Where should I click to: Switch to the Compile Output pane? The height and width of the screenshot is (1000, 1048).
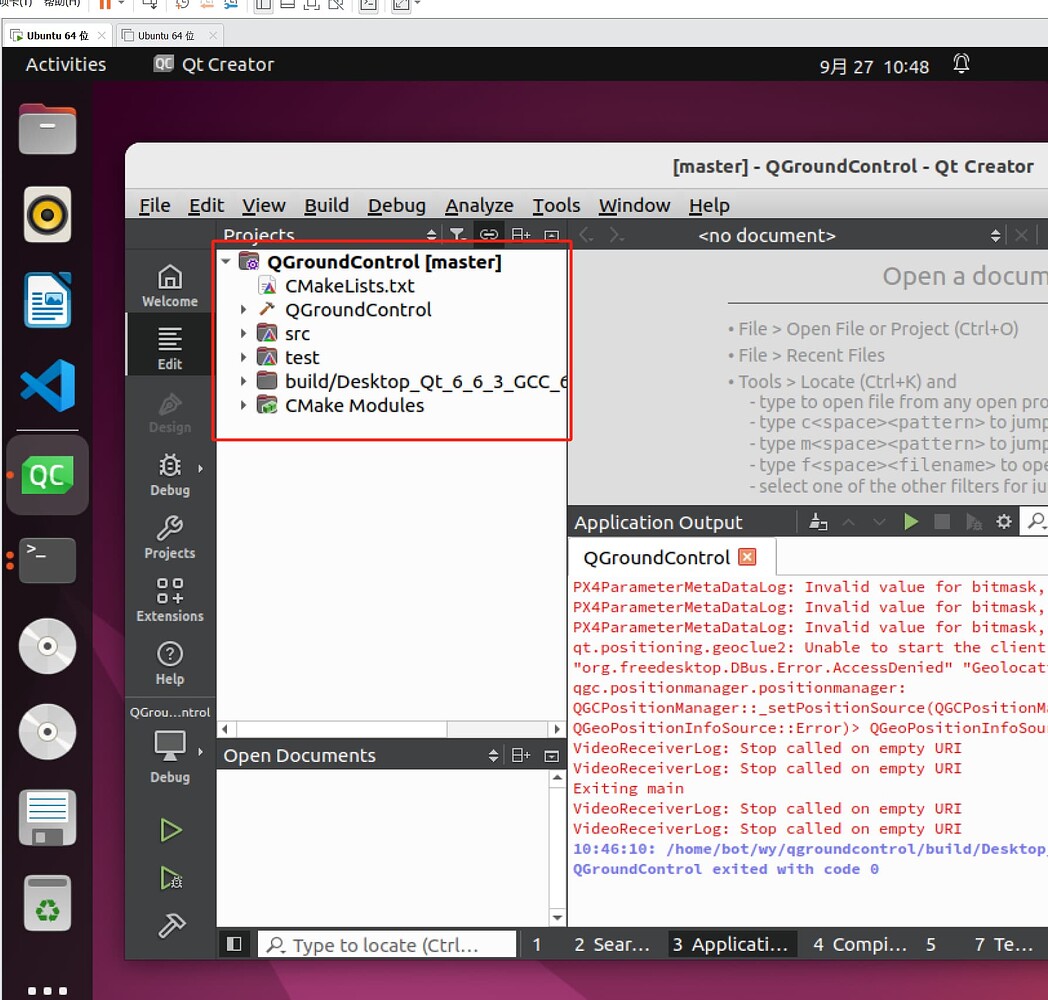pyautogui.click(x=858, y=943)
